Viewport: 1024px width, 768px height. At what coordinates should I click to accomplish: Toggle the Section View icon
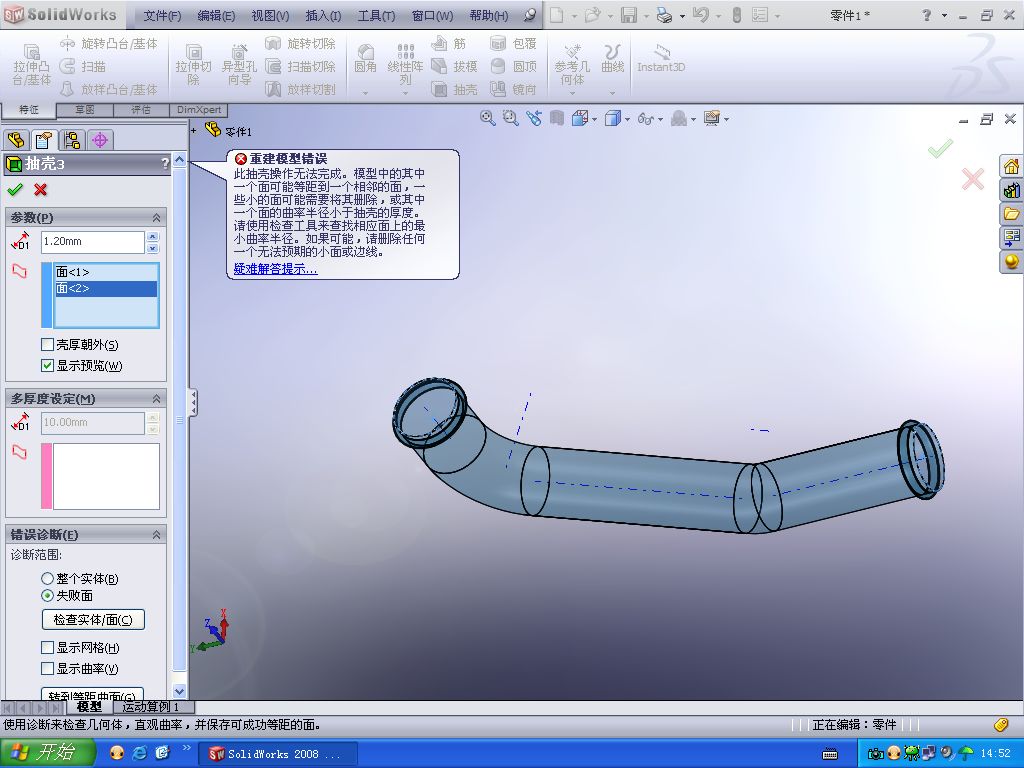[x=556, y=118]
